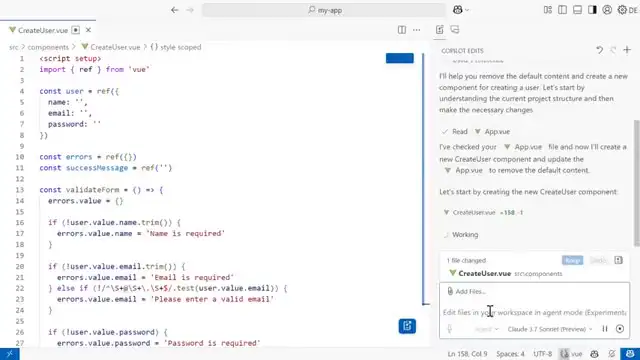Image resolution: width=640 pixels, height=360 pixels.
Task: Click the editor minimap highlight block
Action: coord(400,58)
